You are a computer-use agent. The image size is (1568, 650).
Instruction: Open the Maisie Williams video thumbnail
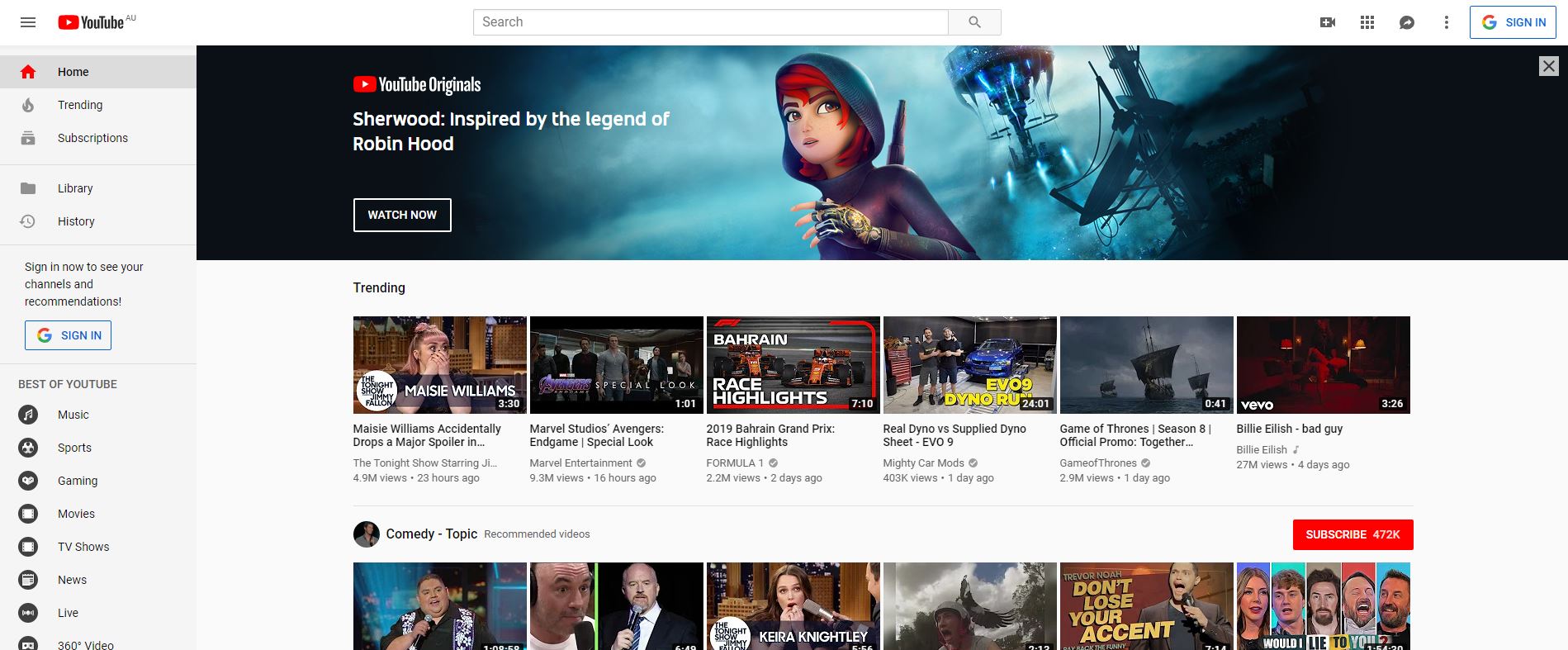439,365
